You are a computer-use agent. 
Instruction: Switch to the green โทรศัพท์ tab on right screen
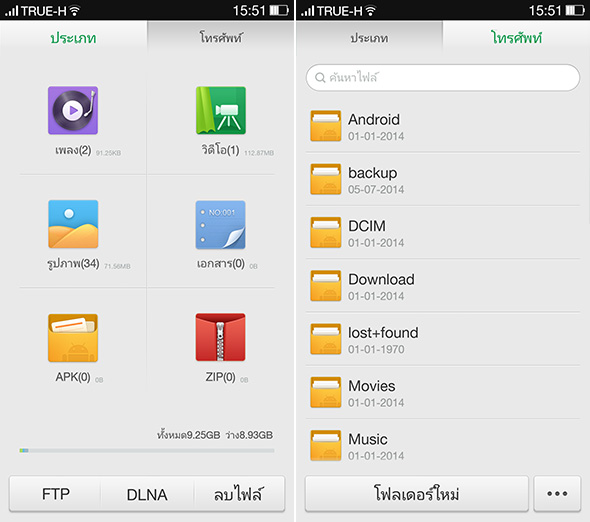pyautogui.click(x=516, y=38)
